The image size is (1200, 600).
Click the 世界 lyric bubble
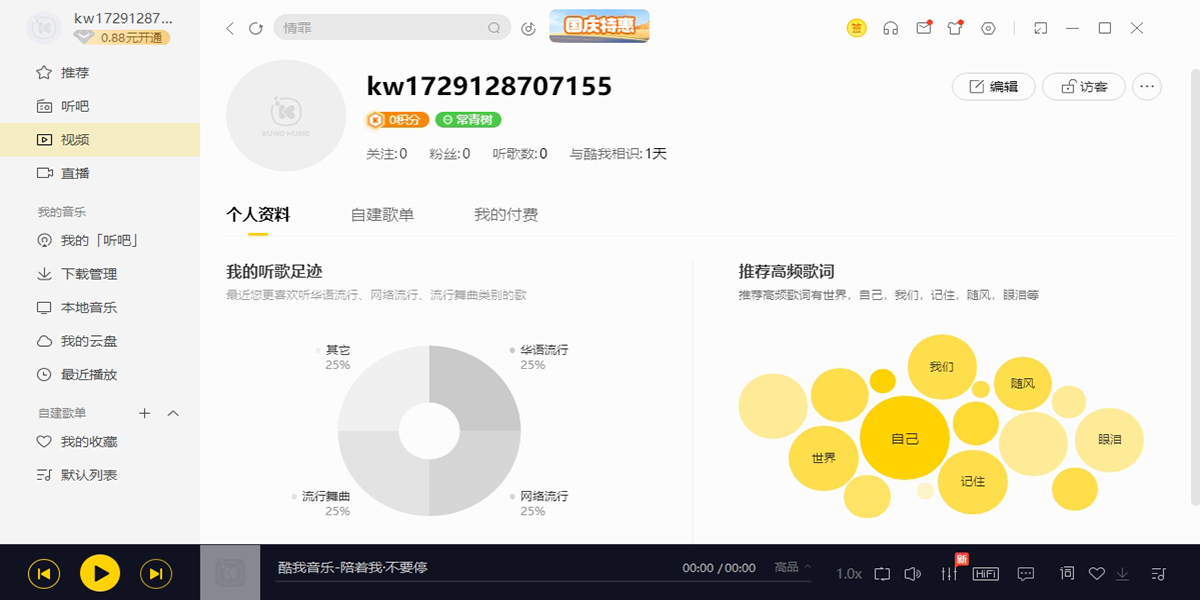[x=824, y=458]
